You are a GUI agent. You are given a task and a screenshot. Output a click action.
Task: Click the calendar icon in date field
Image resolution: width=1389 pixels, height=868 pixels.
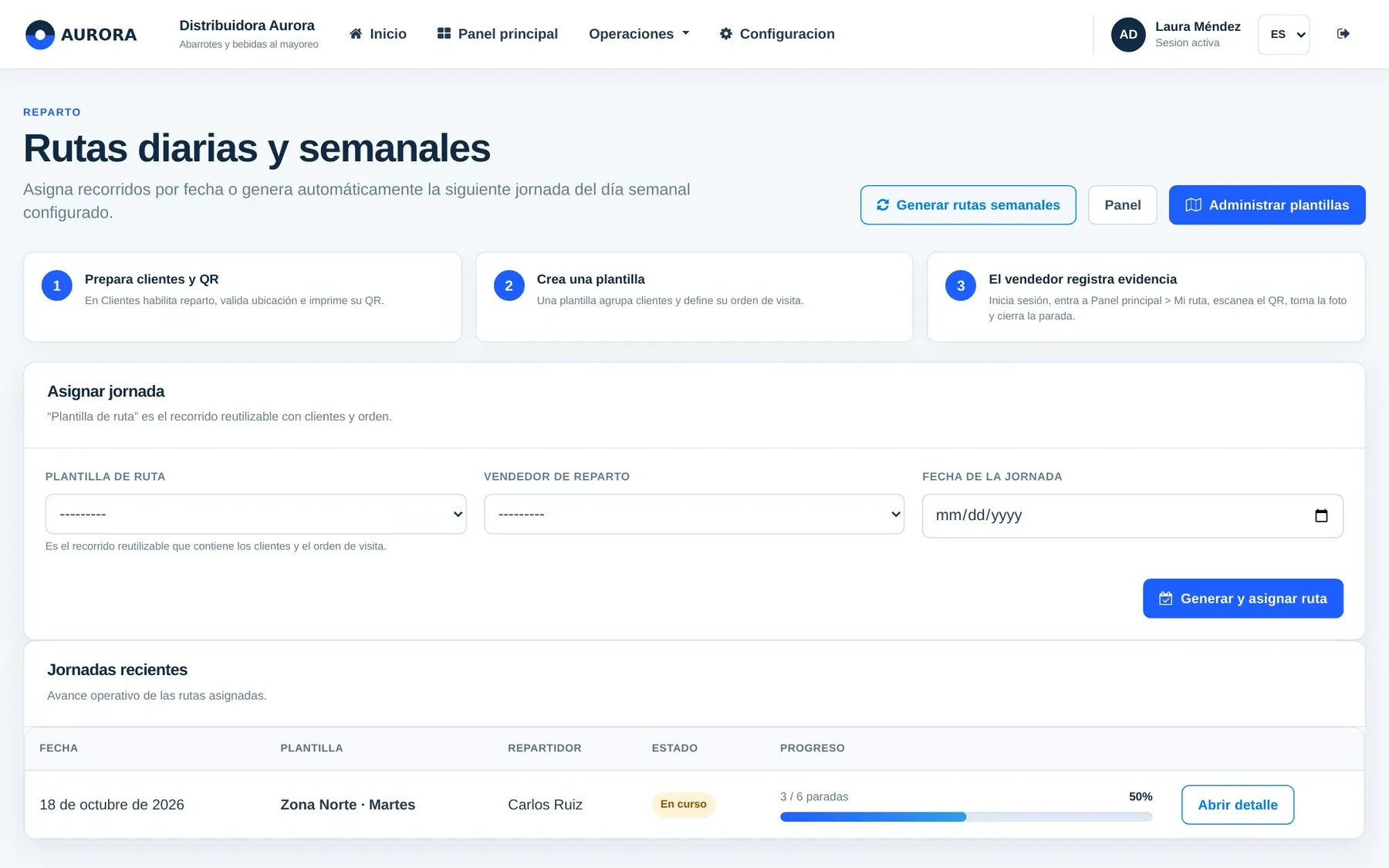tap(1321, 515)
